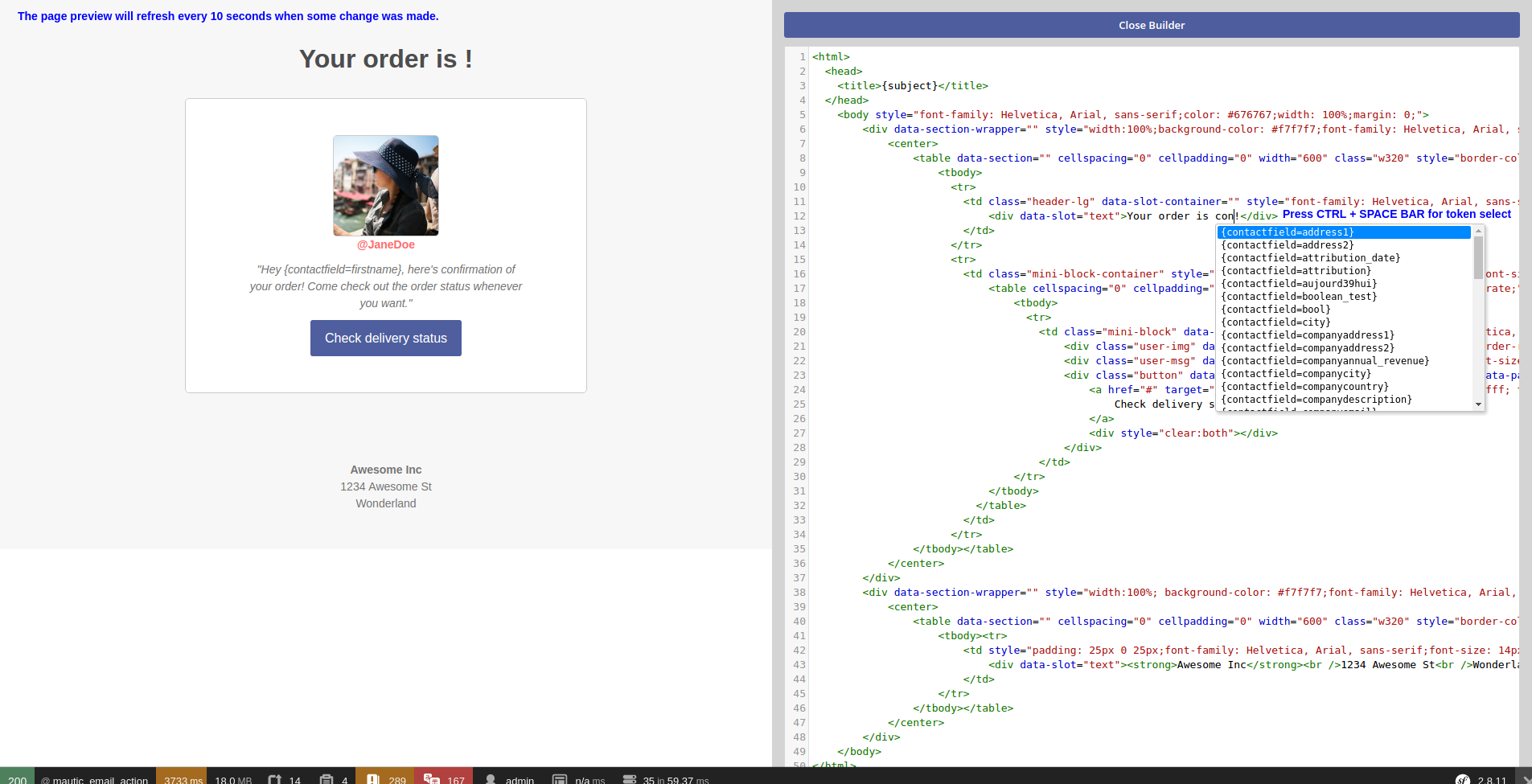The height and width of the screenshot is (784, 1532).
Task: Choose token {contactfield=attribution}
Action: (1344, 271)
